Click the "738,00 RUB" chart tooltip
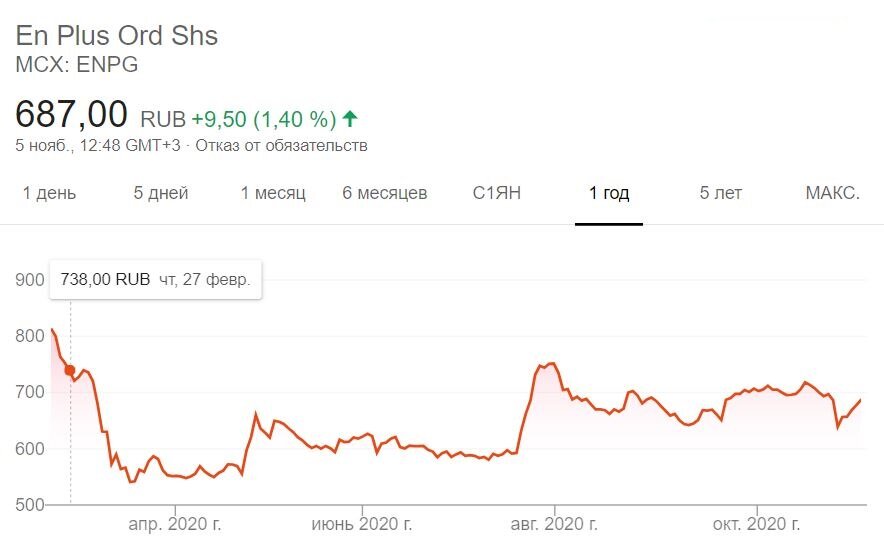This screenshot has height=548, width=884. tap(155, 279)
